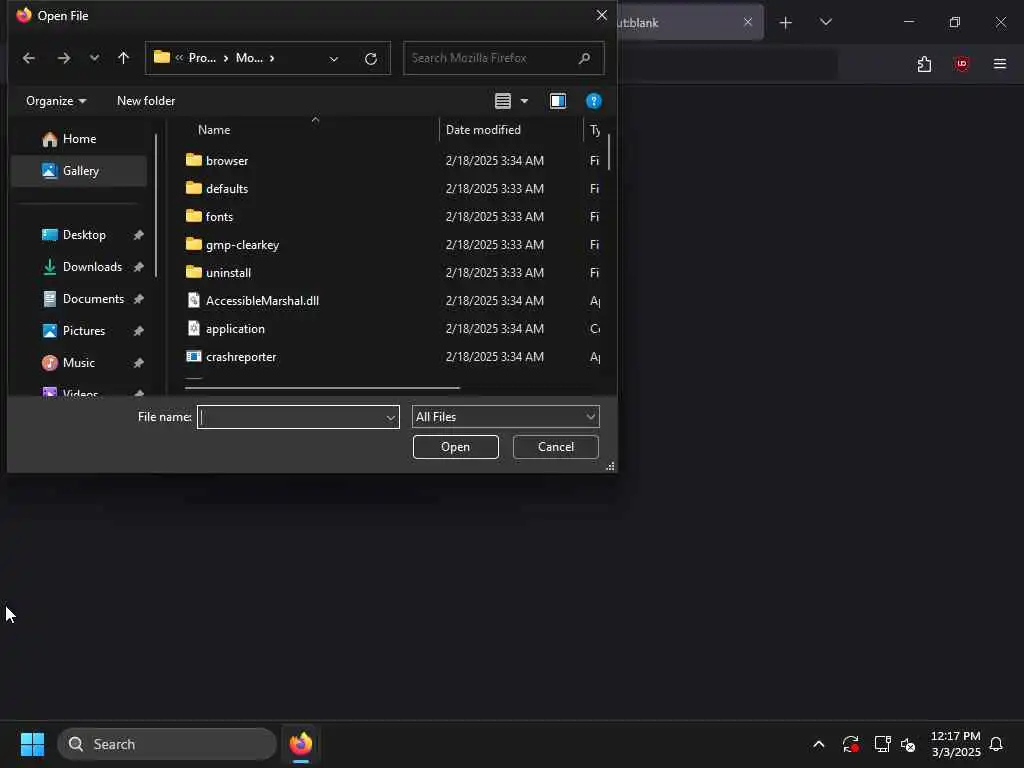Click the Mo... breadcrumb segment
This screenshot has height=768, width=1024.
(249, 58)
